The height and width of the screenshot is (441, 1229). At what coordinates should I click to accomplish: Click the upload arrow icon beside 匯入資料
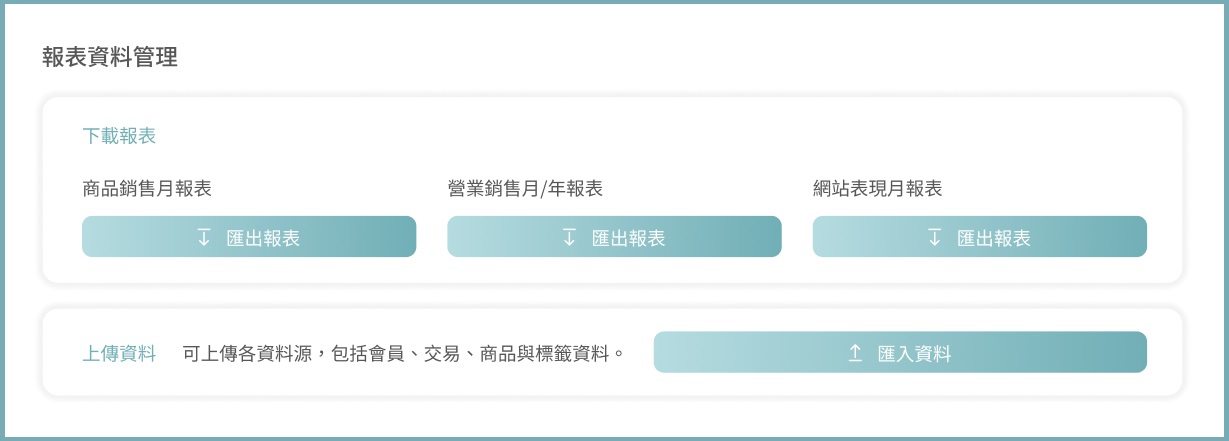pyautogui.click(x=855, y=353)
